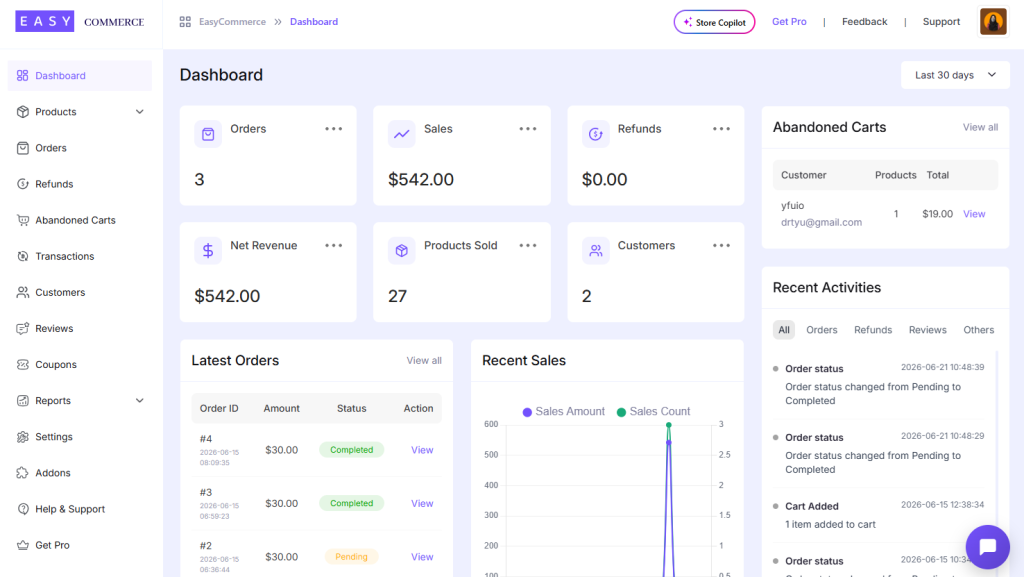1024x577 pixels.
Task: Click the breadcrumb grid icon beside EasyCommerce
Action: [185, 22]
